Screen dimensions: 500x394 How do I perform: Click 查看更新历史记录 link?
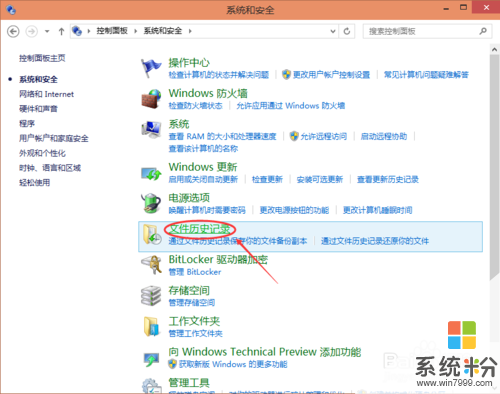(x=388, y=179)
